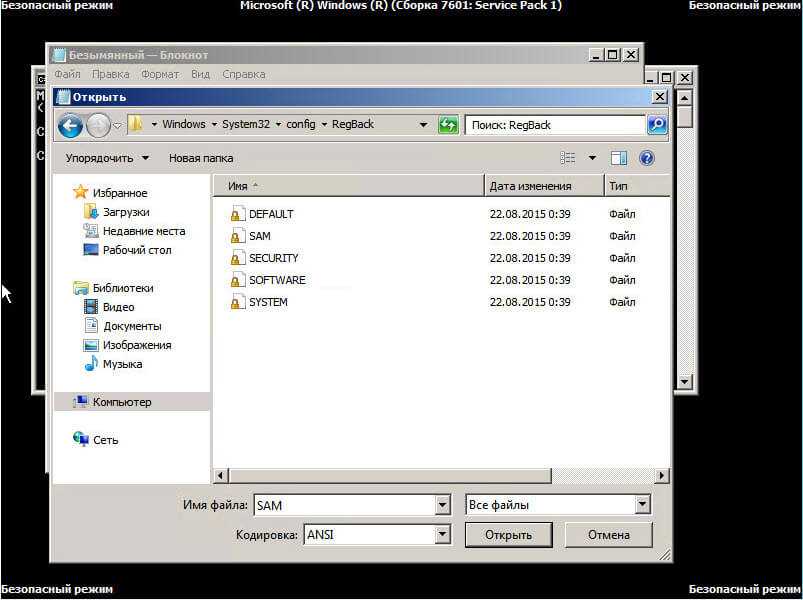The width and height of the screenshot is (803, 600).
Task: Open the Правка menu in Notepad
Action: coord(111,74)
